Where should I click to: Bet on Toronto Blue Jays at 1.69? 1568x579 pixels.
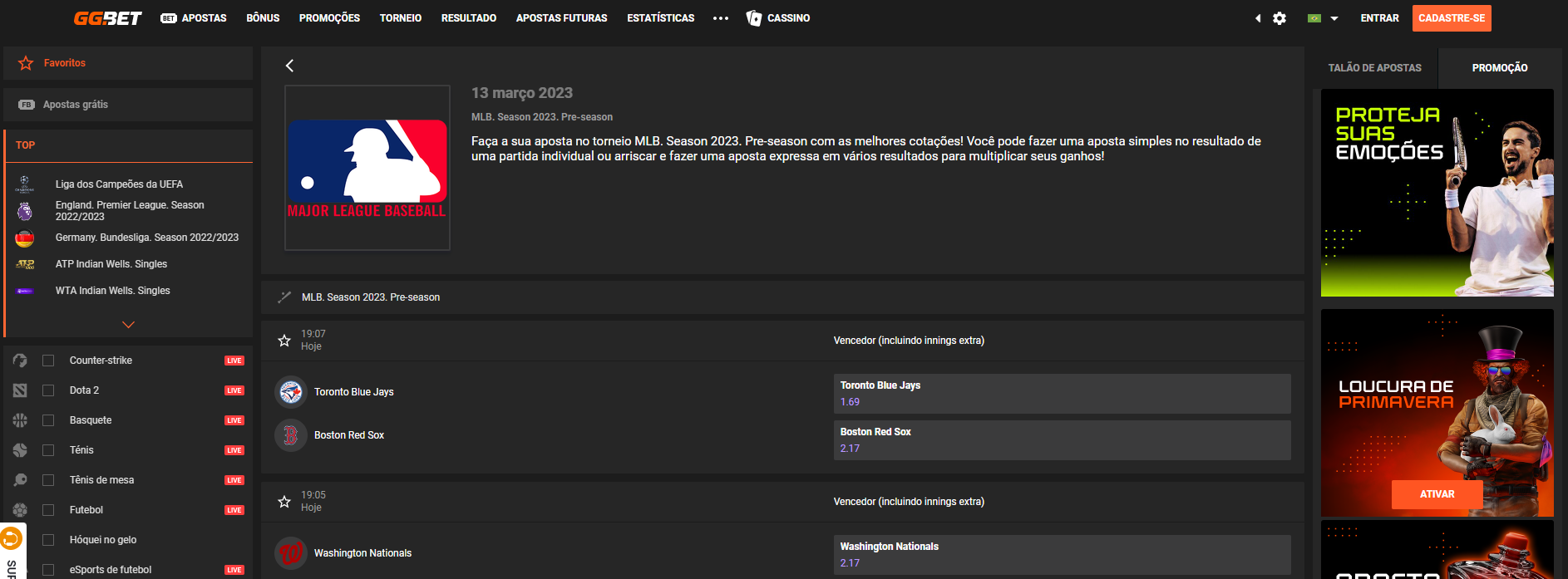[1063, 394]
